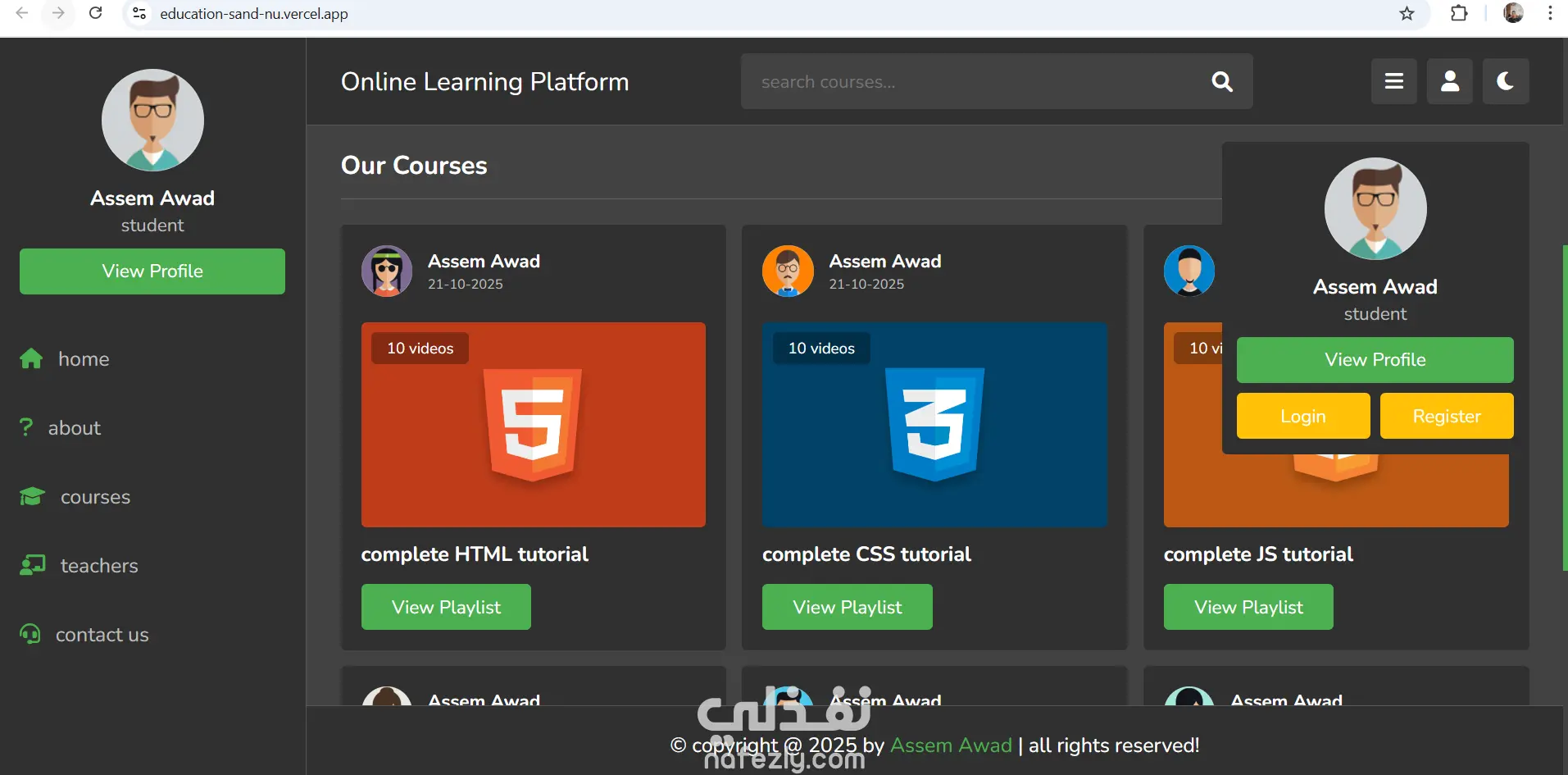This screenshot has width=1568, height=775.
Task: Click Assem Awad name in profile popup
Action: tap(1375, 287)
